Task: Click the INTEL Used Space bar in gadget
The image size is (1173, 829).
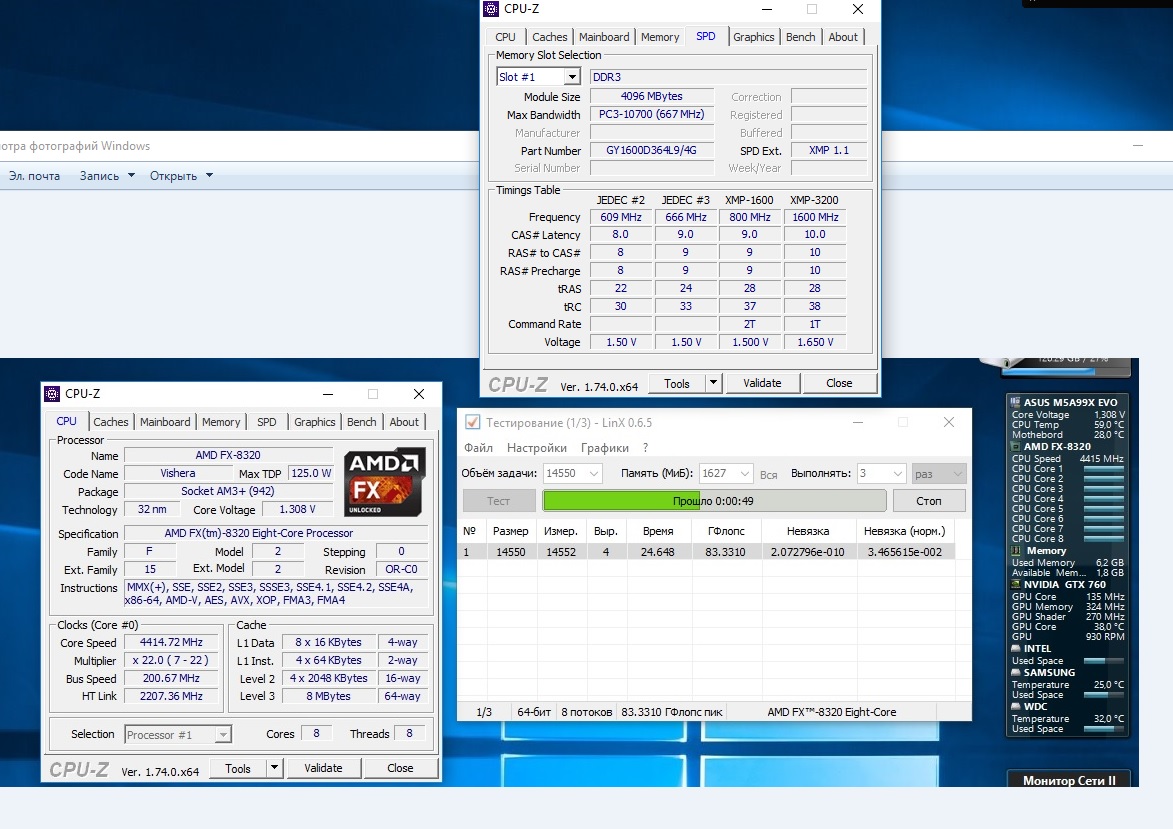Action: [1103, 661]
